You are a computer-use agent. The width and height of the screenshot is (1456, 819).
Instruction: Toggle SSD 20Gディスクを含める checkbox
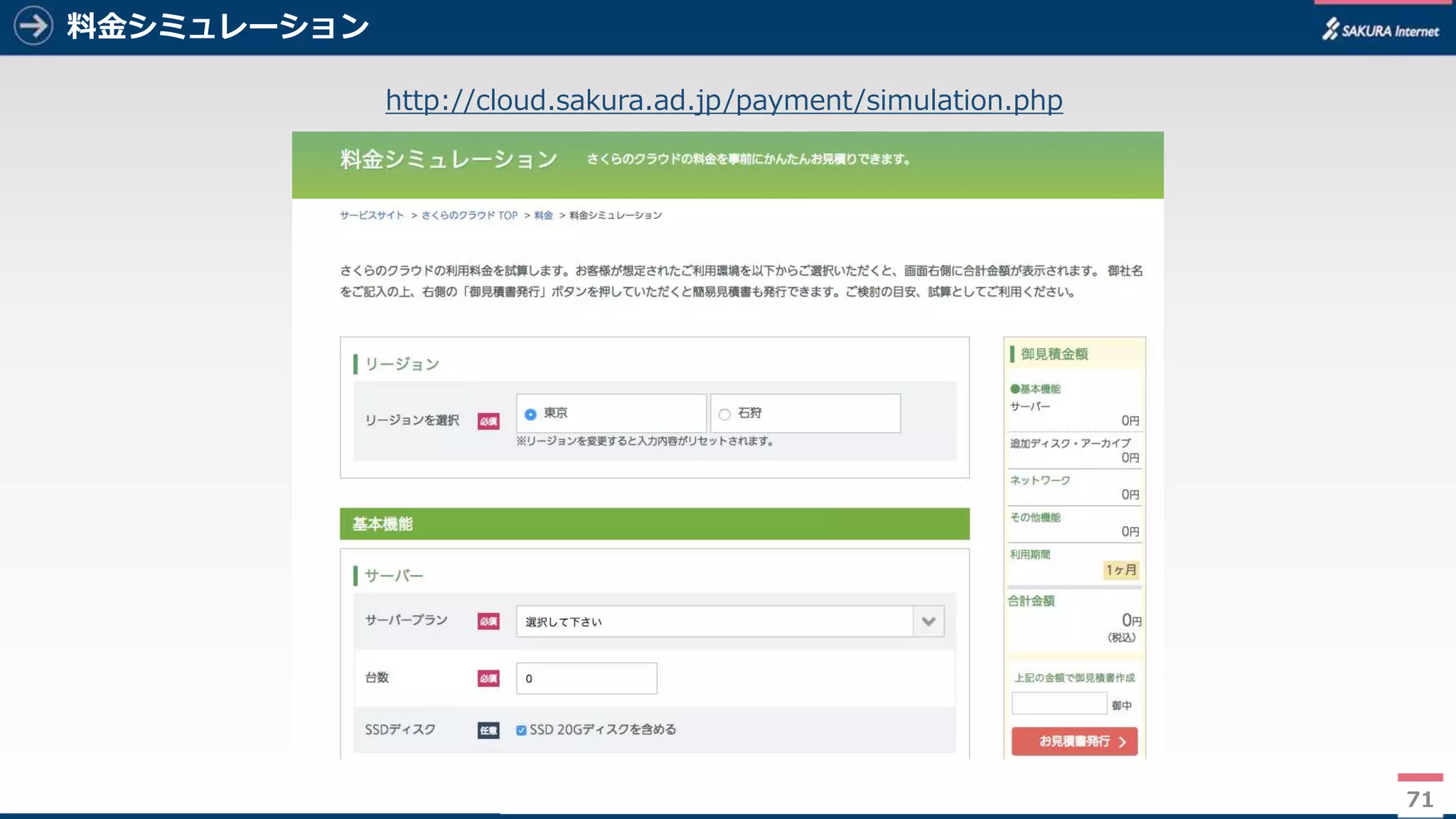pyautogui.click(x=521, y=730)
